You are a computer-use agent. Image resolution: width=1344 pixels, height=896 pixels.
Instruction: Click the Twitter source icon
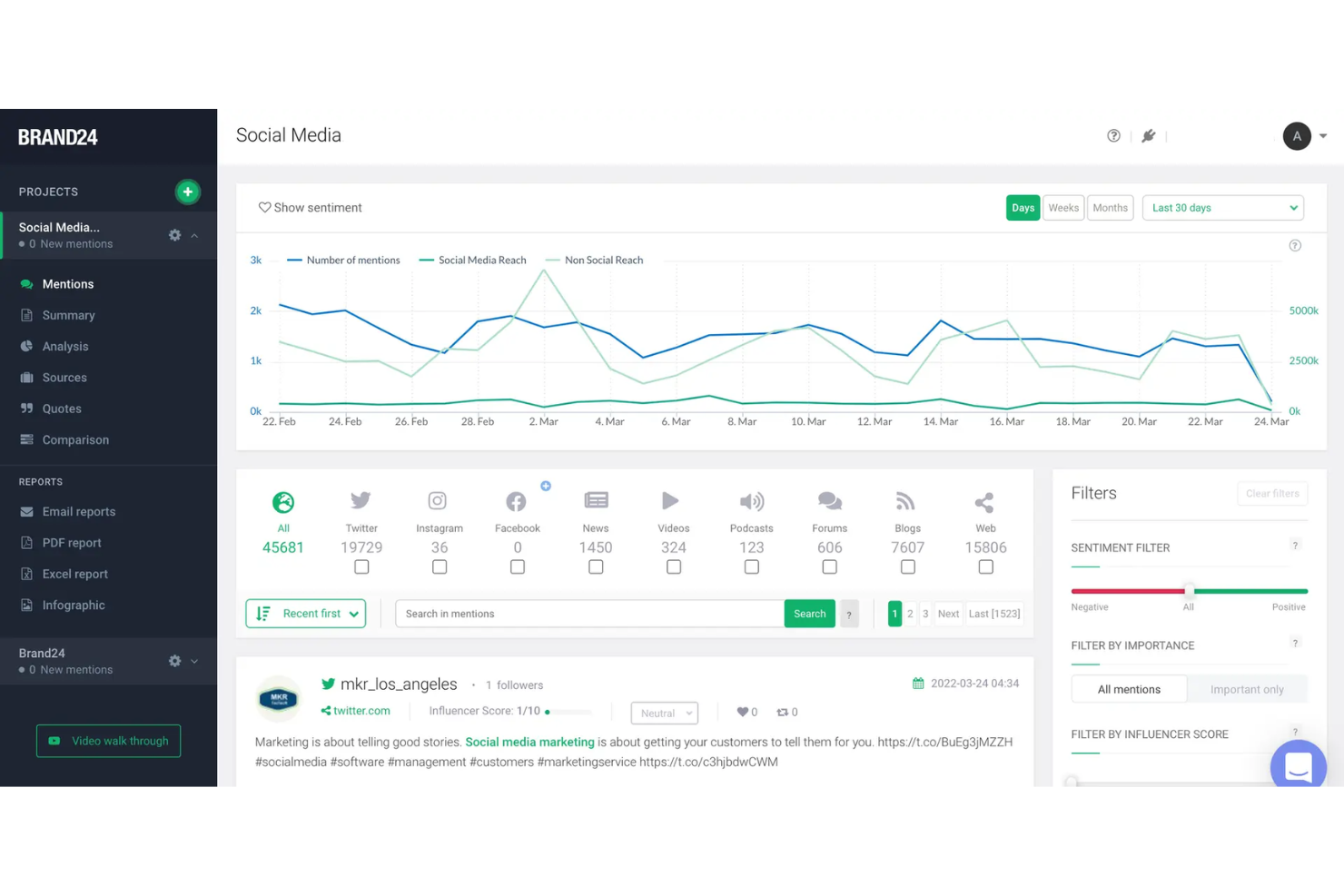(x=361, y=500)
